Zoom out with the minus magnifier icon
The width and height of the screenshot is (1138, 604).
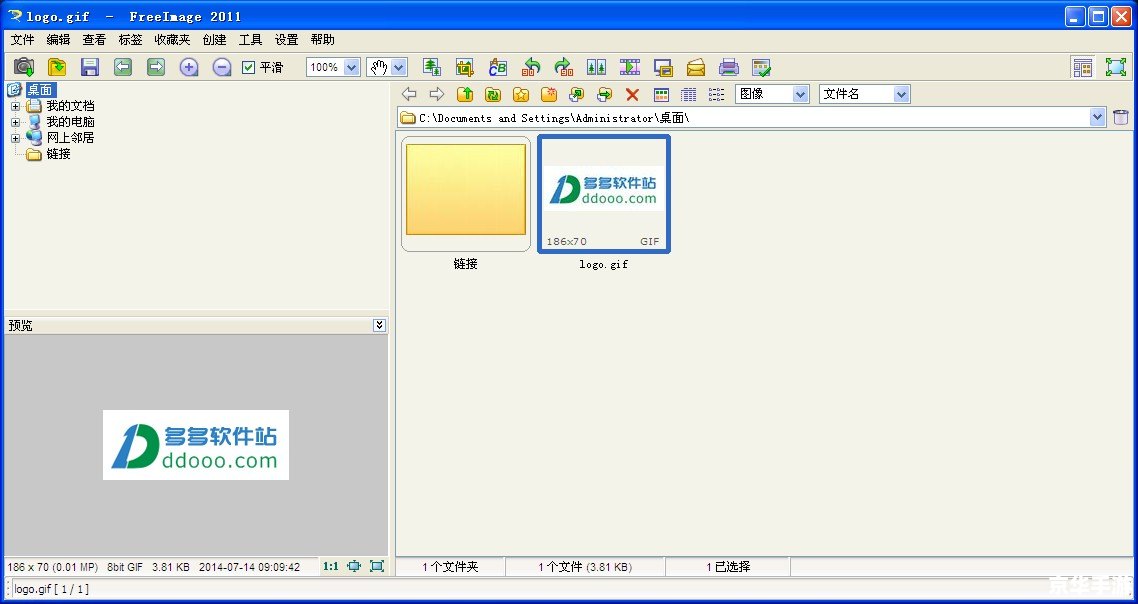tap(222, 68)
